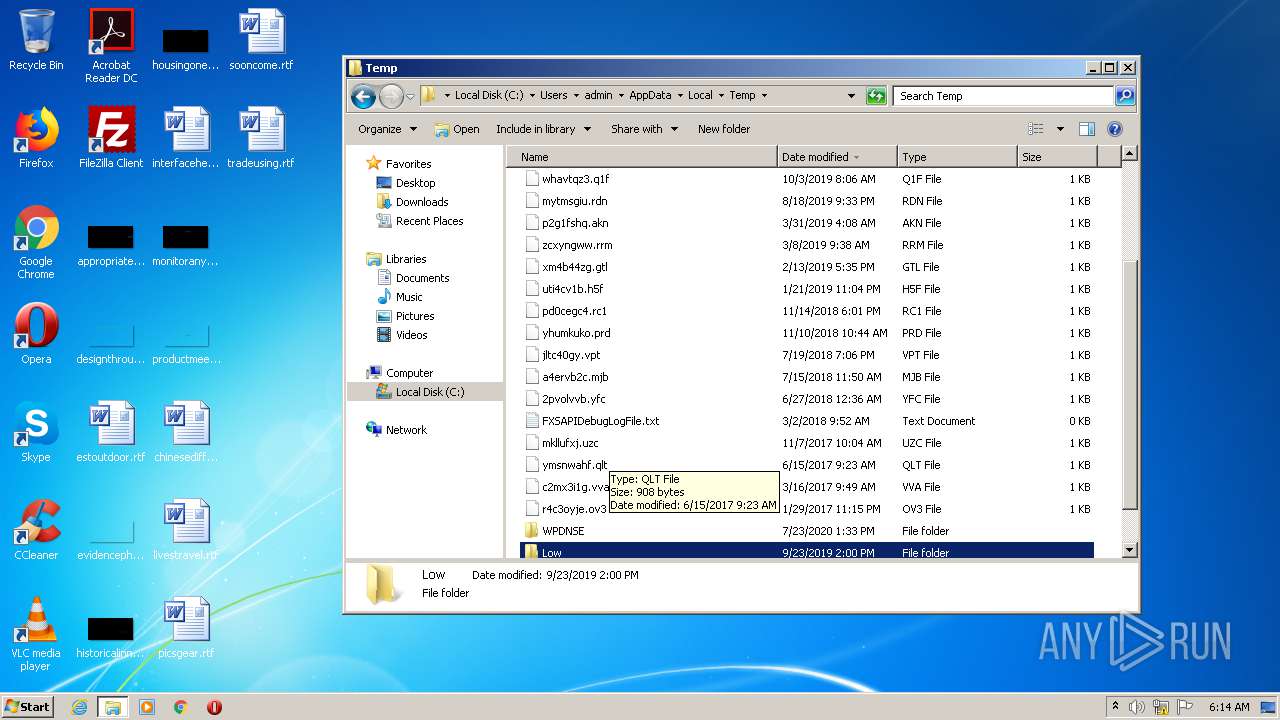Screen dimensions: 1280x720
Task: Click the Open toolbar button
Action: [x=457, y=129]
